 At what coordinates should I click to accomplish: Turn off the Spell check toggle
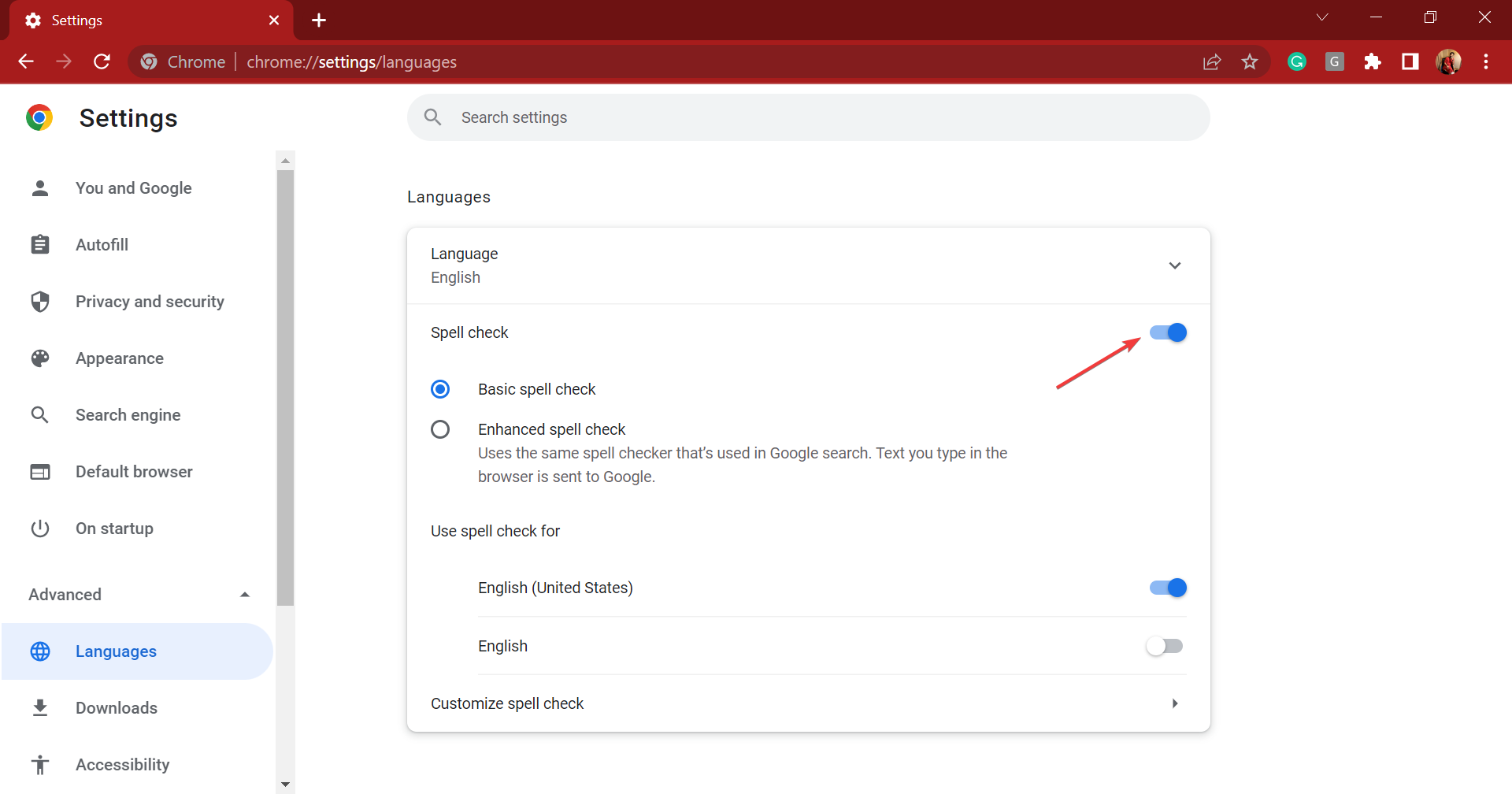tap(1168, 332)
